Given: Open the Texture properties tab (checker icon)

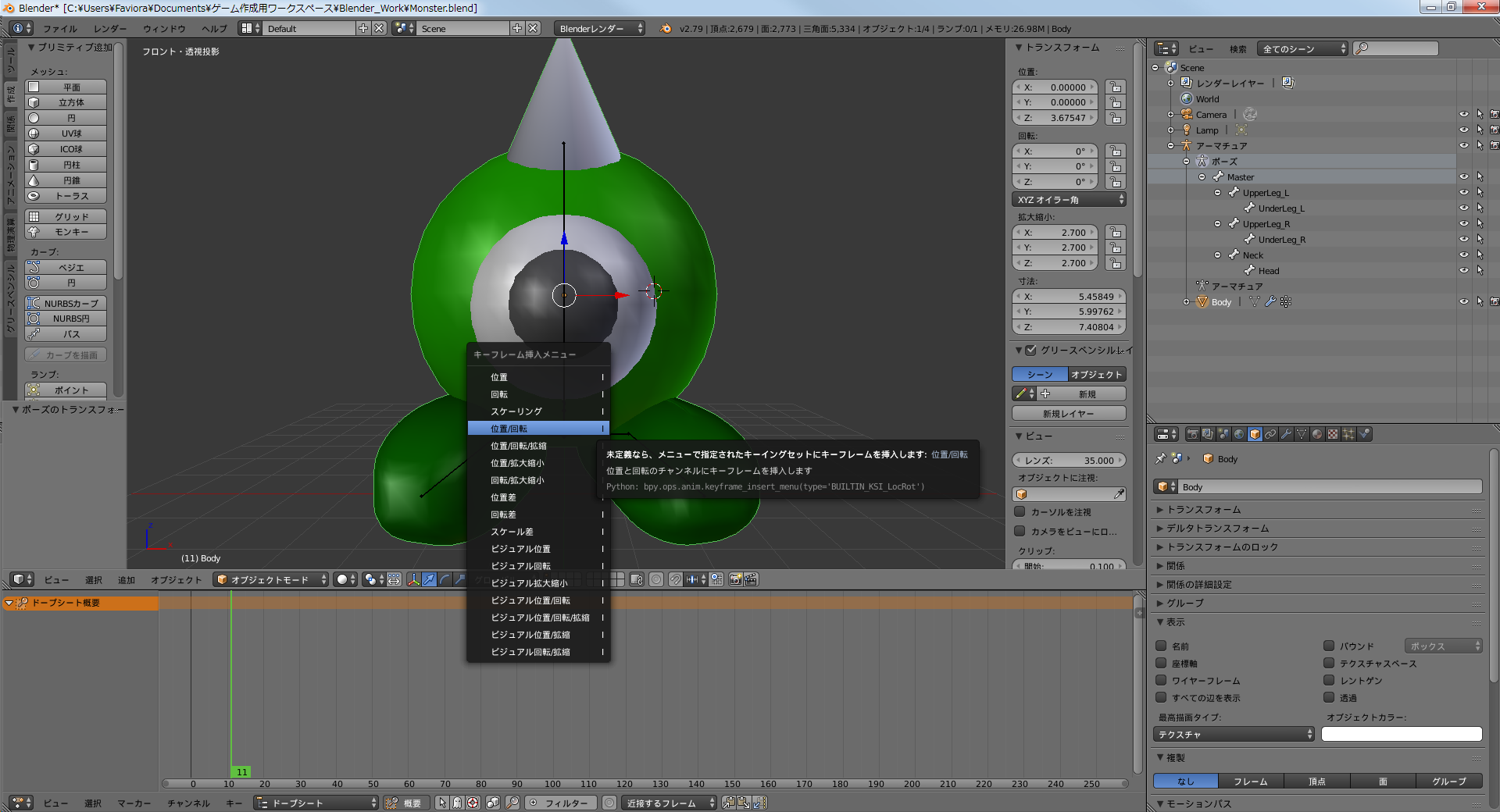Looking at the screenshot, I should tap(1333, 434).
